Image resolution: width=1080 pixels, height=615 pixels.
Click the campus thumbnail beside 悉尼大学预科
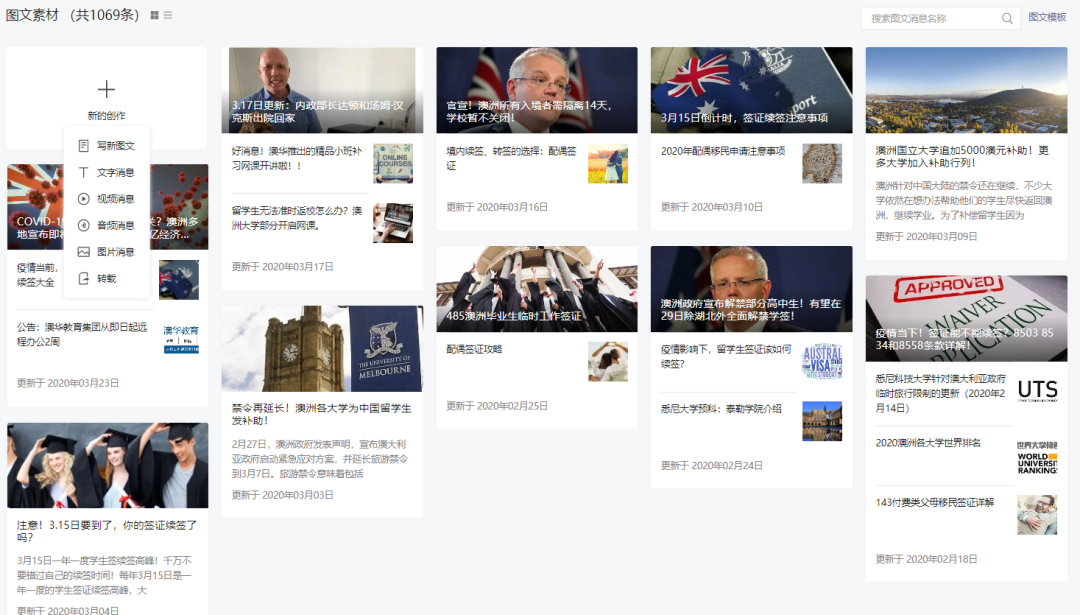pos(822,421)
